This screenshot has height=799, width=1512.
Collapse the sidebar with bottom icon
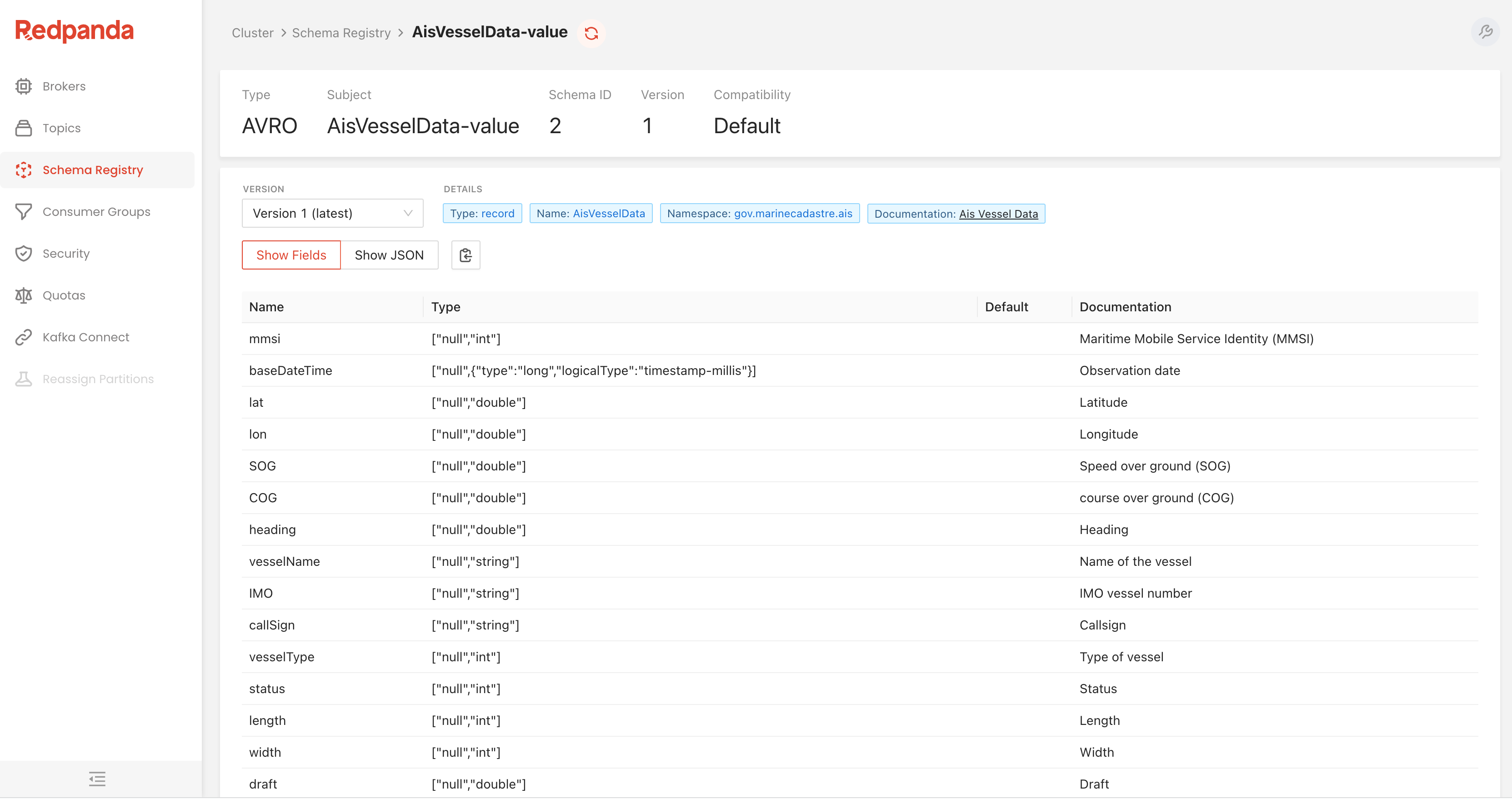click(x=97, y=779)
